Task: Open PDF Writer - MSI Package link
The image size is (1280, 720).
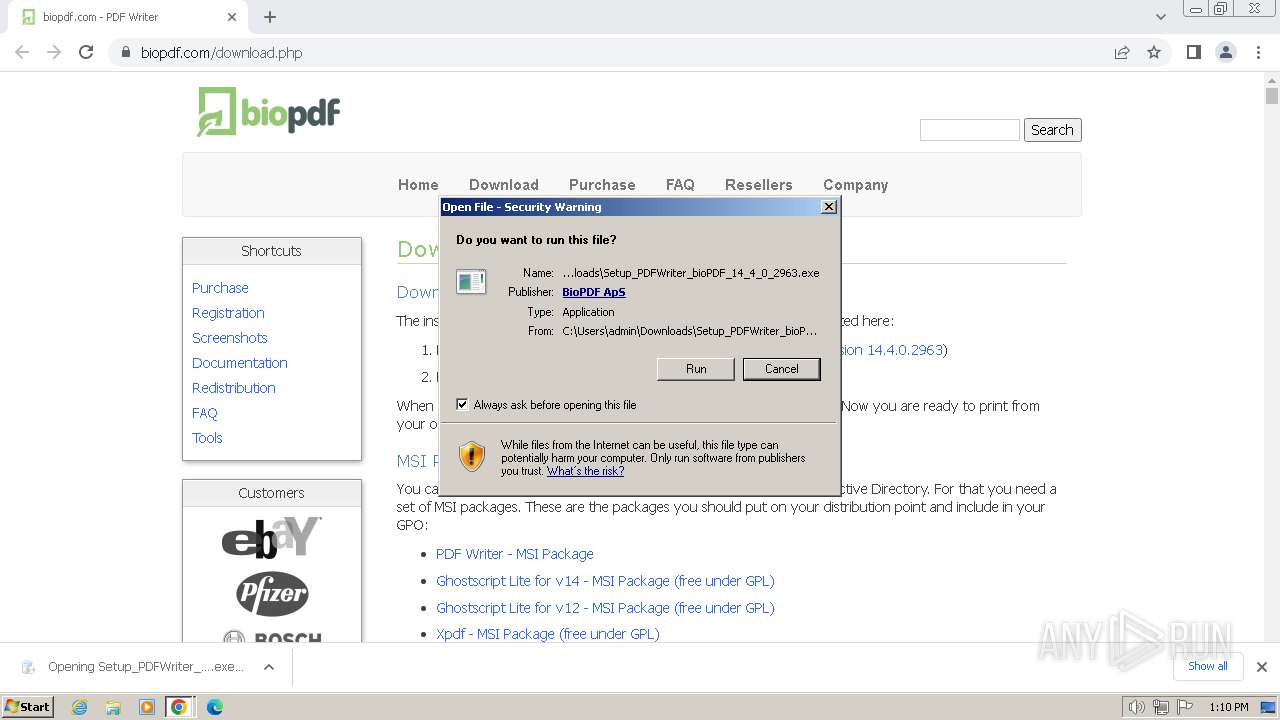Action: pos(515,554)
